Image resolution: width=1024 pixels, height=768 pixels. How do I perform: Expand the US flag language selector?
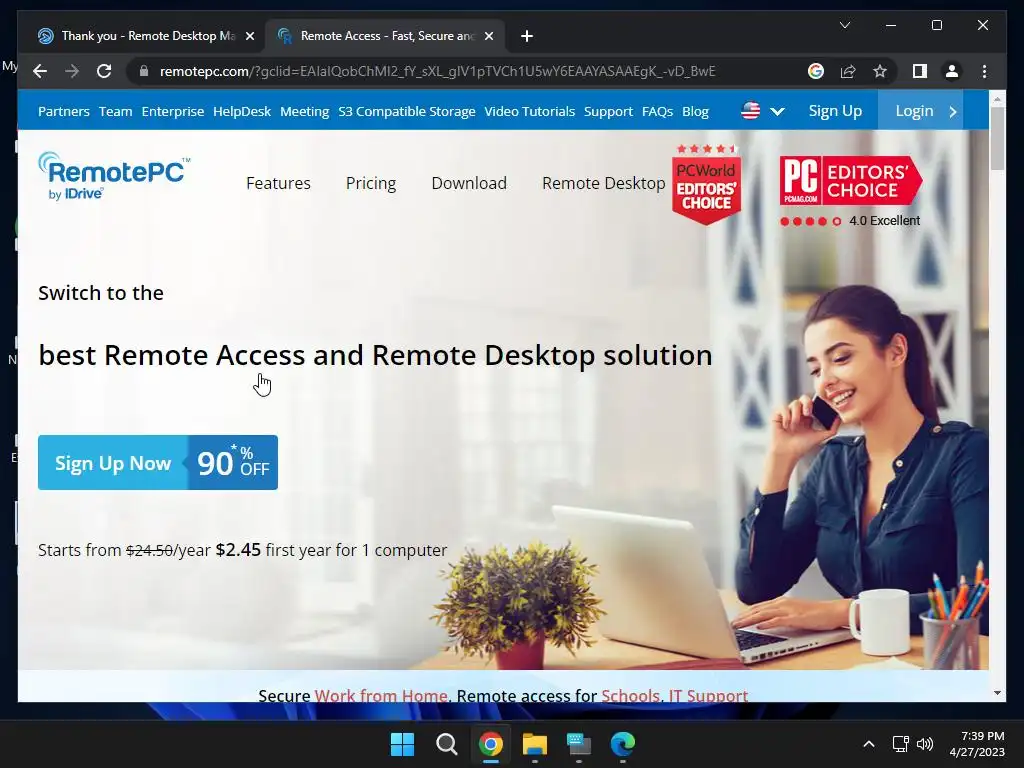click(x=762, y=111)
